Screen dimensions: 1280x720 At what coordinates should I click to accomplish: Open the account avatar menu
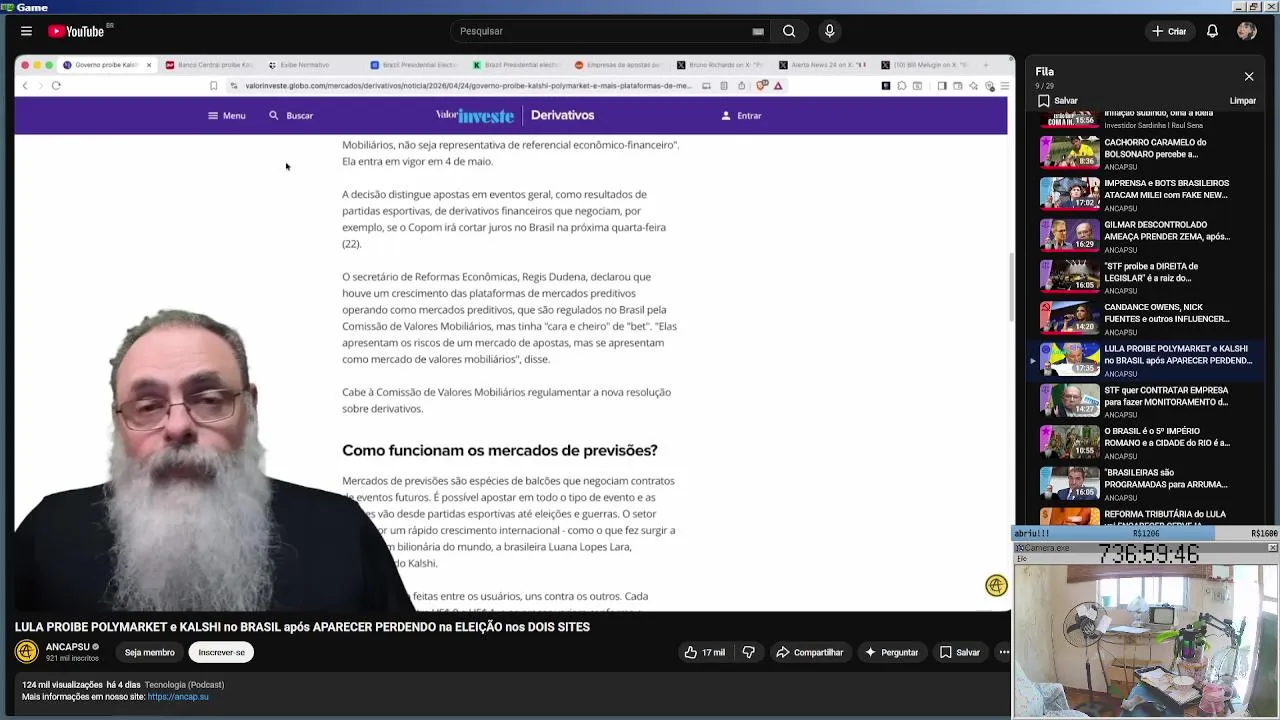pos(1246,31)
